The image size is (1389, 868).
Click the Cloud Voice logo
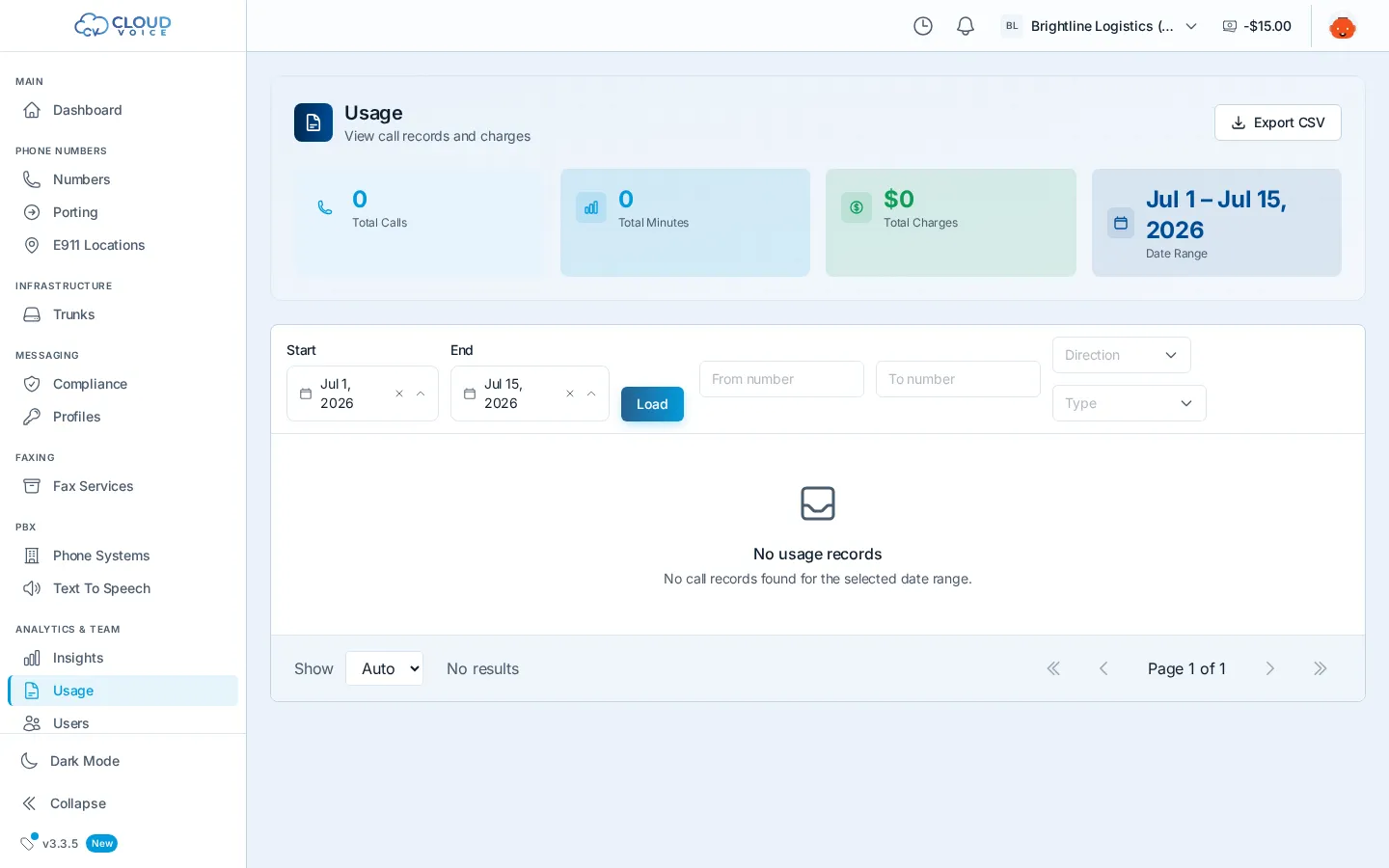click(x=123, y=25)
